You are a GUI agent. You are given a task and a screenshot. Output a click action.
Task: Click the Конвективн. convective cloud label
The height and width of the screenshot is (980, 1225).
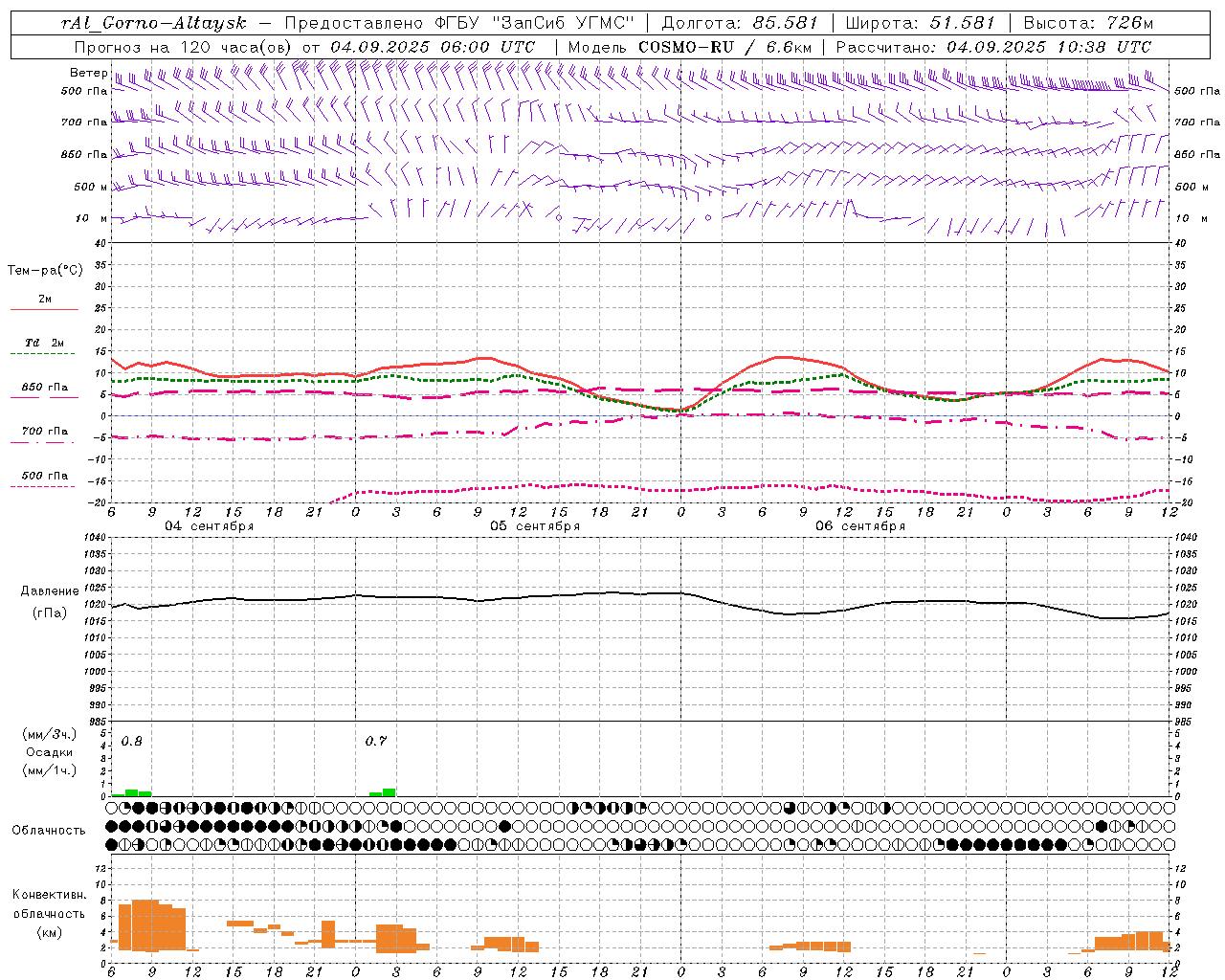[50, 895]
